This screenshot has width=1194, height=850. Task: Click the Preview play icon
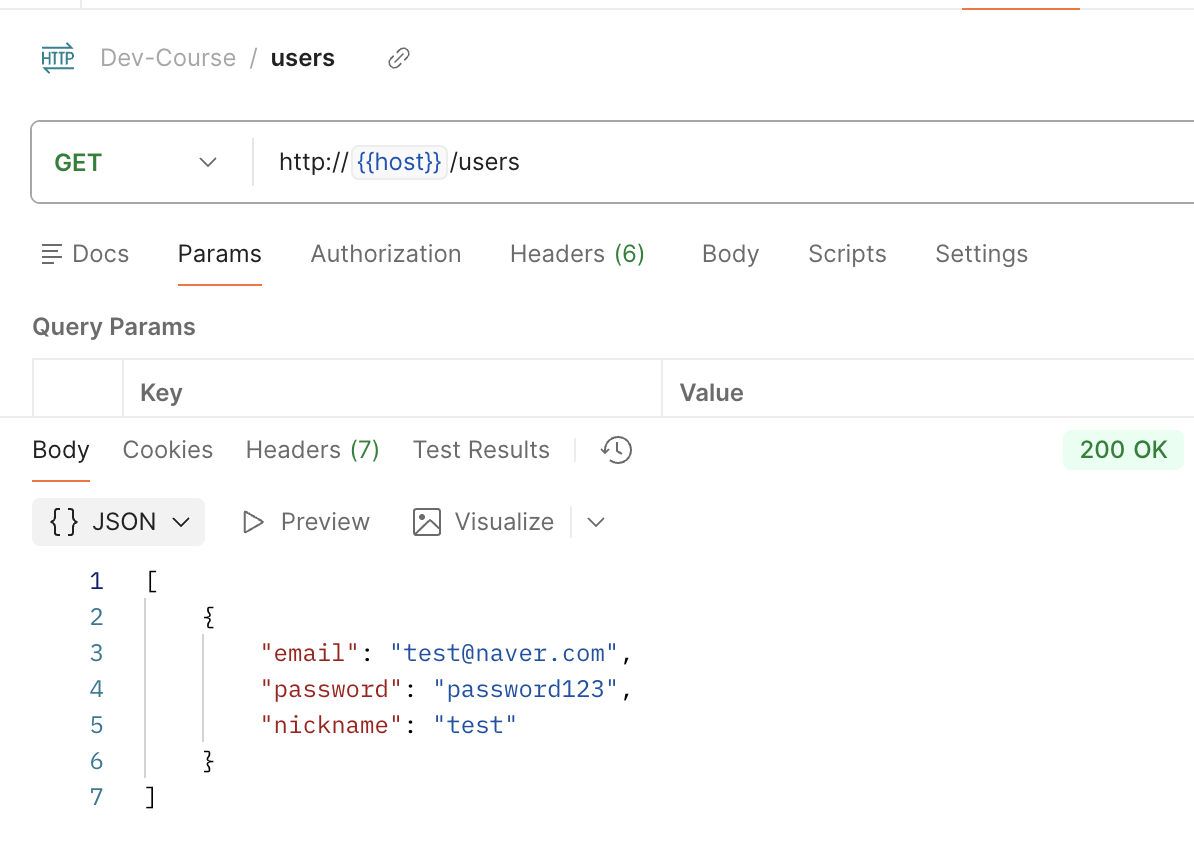click(254, 522)
